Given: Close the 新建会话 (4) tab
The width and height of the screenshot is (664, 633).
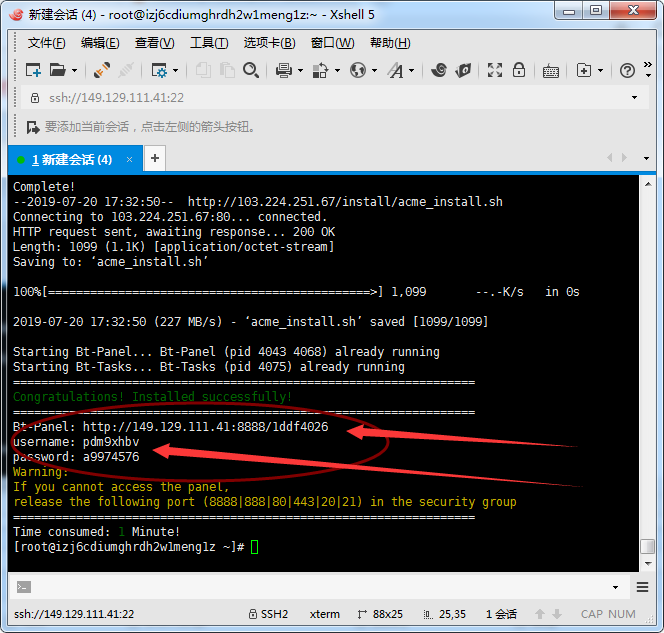Looking at the screenshot, I should click(x=129, y=160).
